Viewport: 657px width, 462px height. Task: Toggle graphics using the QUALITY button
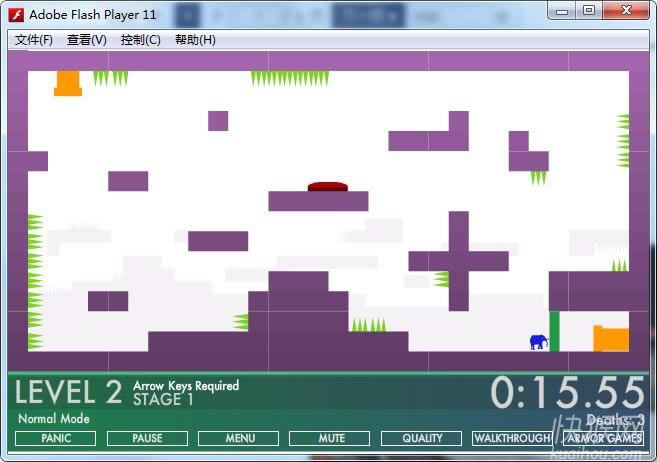422,438
